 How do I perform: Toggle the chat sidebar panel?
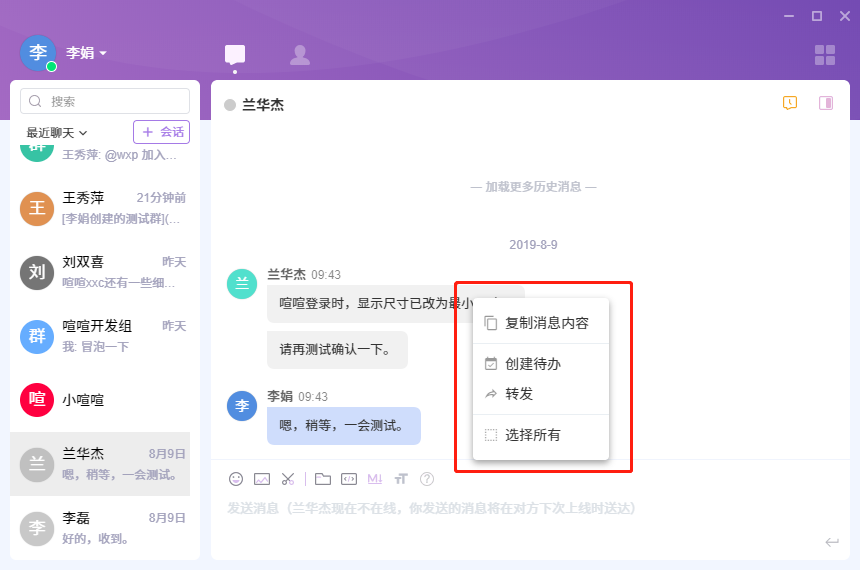826,103
